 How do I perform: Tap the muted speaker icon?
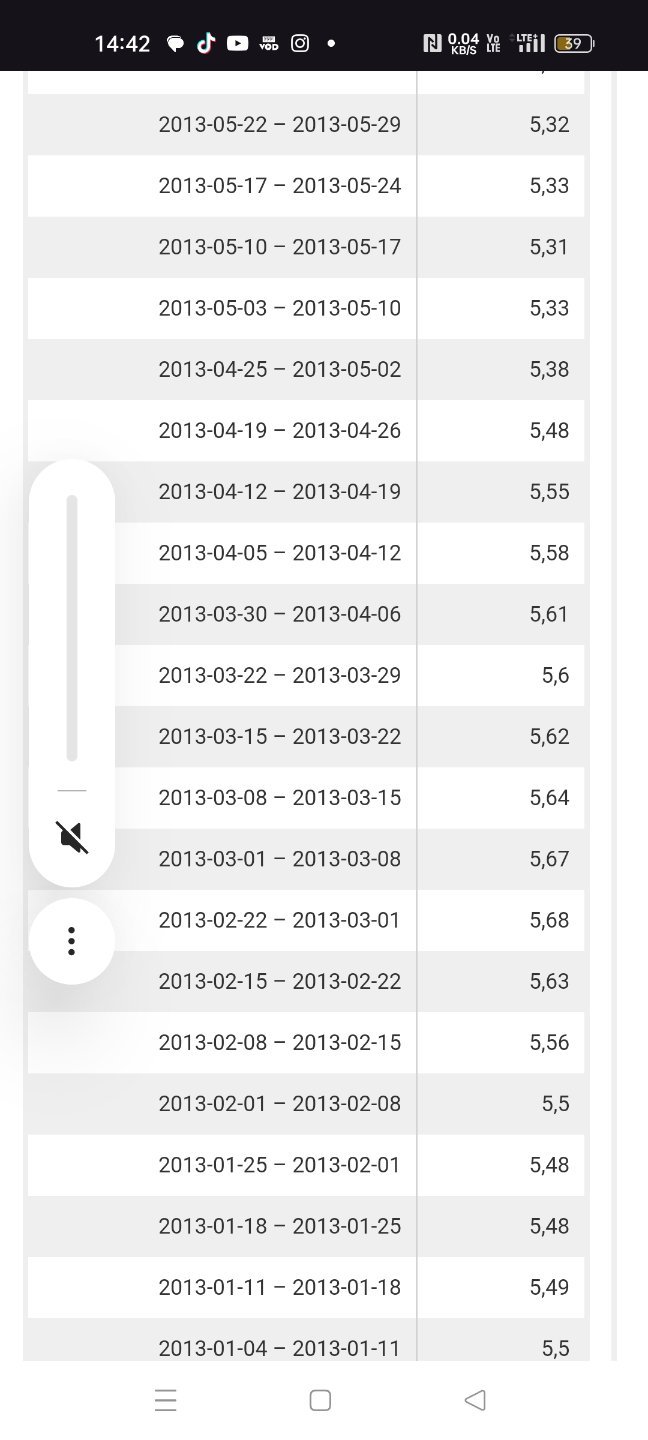click(72, 836)
